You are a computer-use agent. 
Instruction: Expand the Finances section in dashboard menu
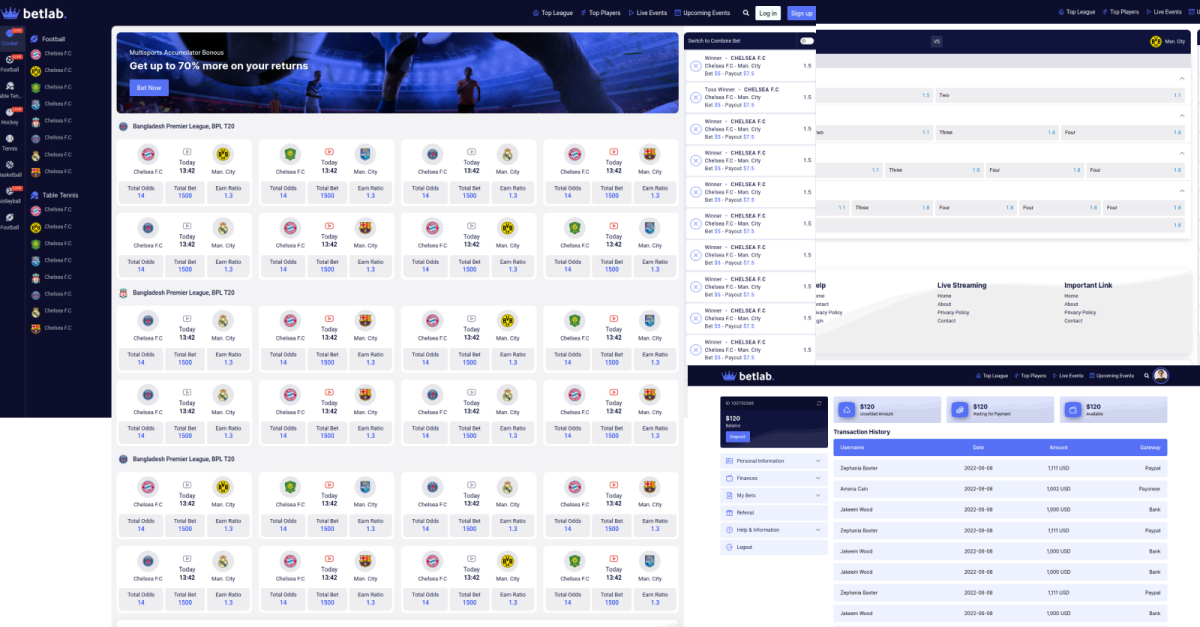tap(774, 478)
